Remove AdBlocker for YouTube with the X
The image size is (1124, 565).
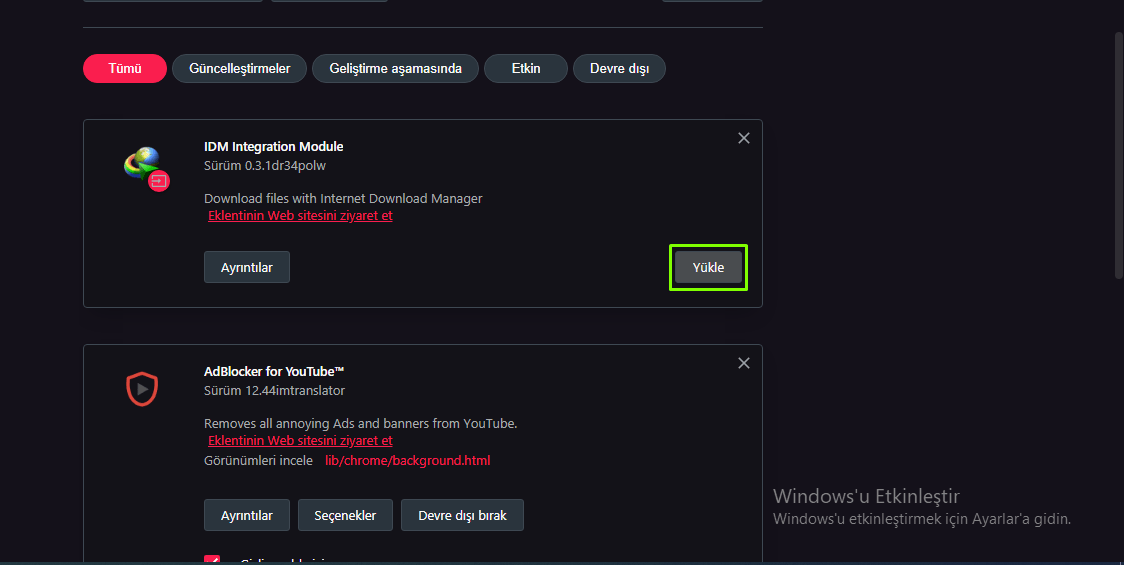[x=744, y=364]
